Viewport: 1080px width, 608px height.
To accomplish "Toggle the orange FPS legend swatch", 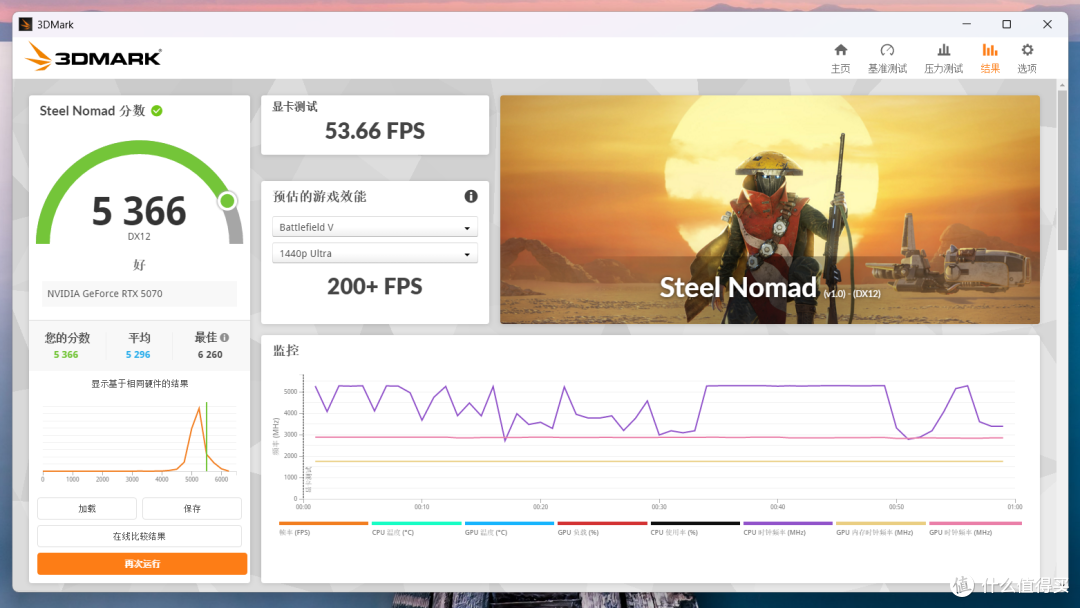I will tap(323, 523).
